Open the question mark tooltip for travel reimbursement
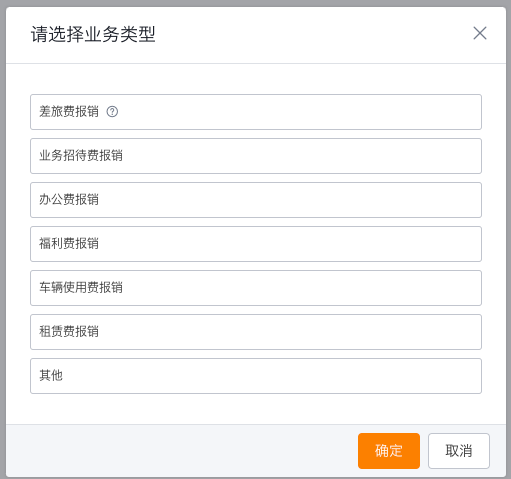The height and width of the screenshot is (479, 511). (x=112, y=112)
